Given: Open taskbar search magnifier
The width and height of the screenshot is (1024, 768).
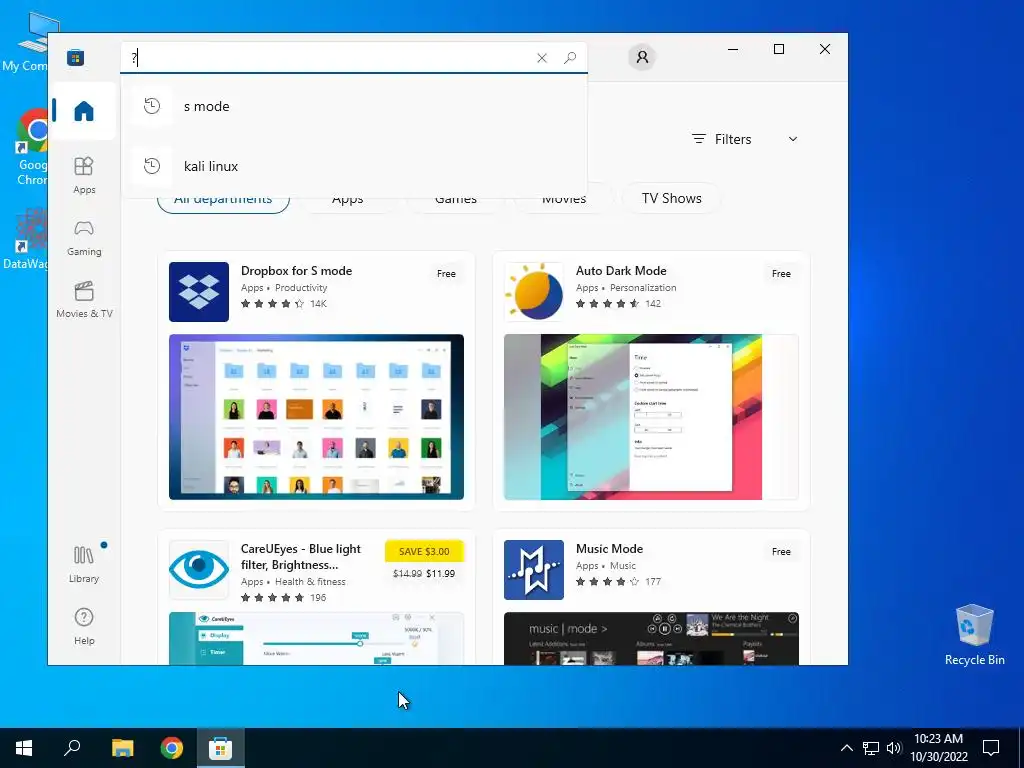Looking at the screenshot, I should tap(72, 748).
